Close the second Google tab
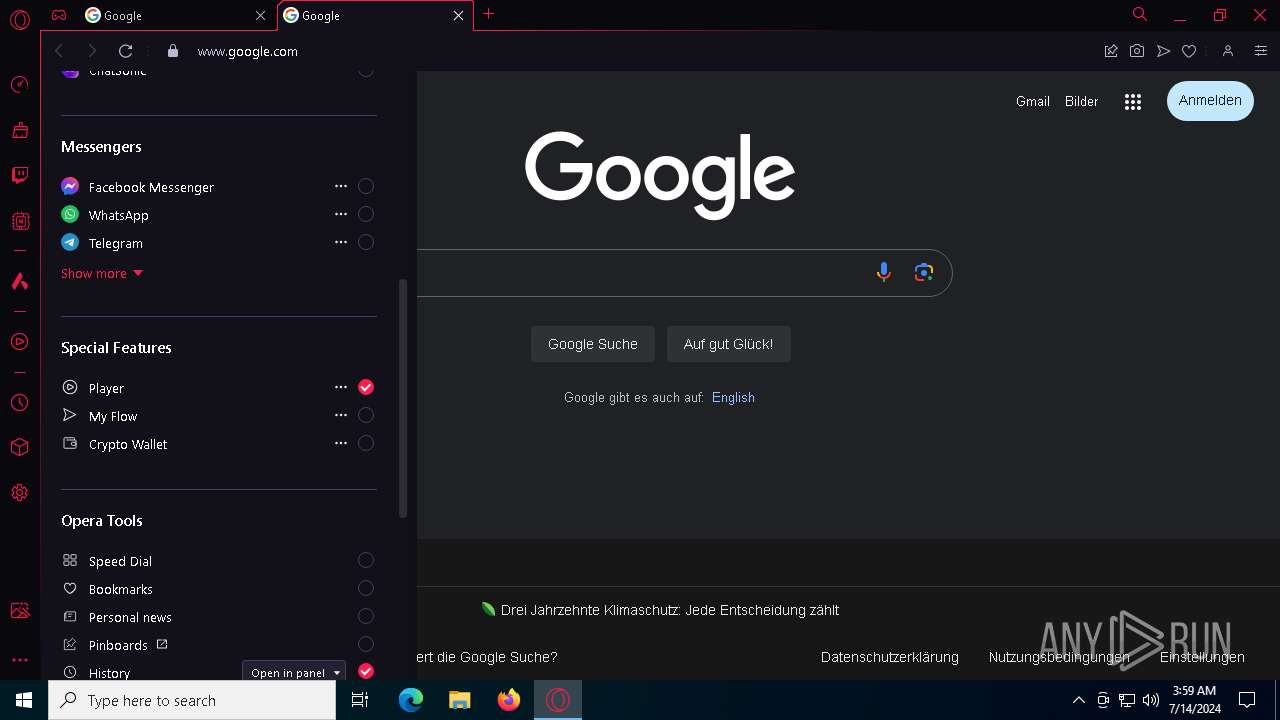Screen dimensions: 1280x720 [x=458, y=15]
